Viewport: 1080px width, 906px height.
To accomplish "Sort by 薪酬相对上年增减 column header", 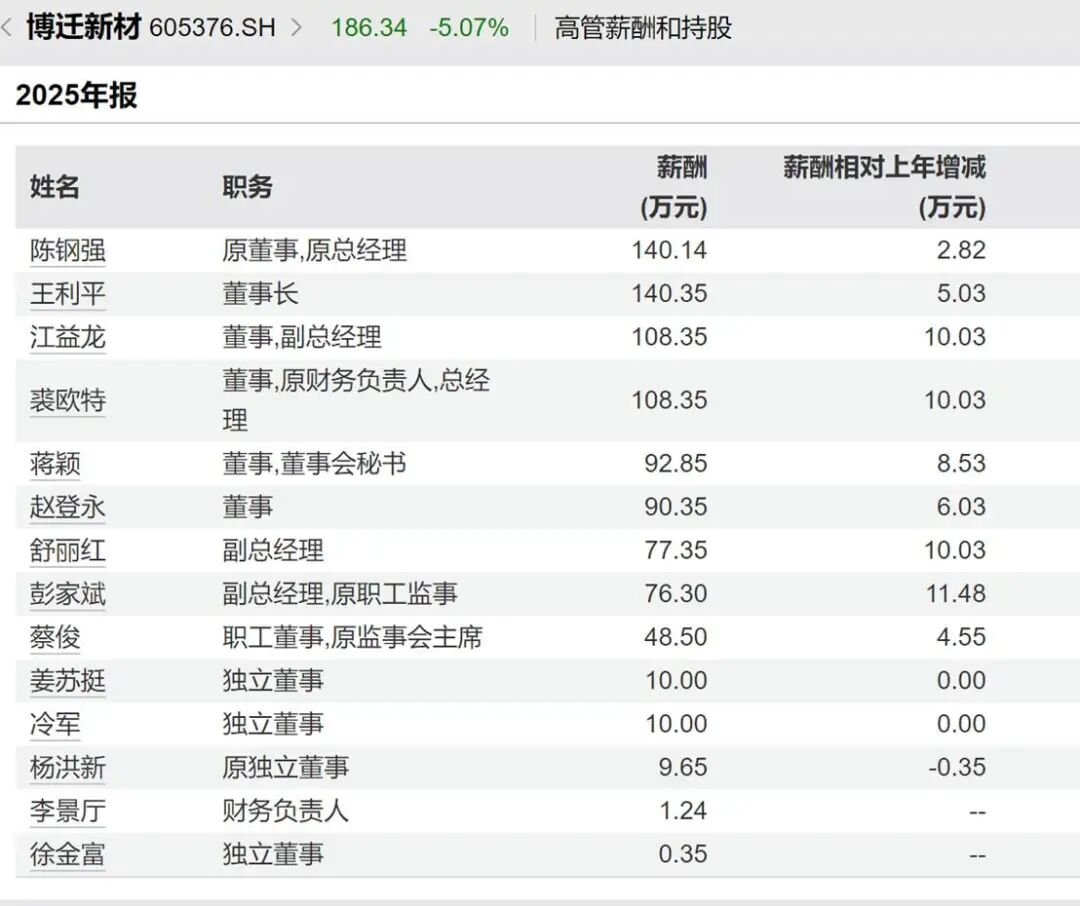I will click(884, 187).
